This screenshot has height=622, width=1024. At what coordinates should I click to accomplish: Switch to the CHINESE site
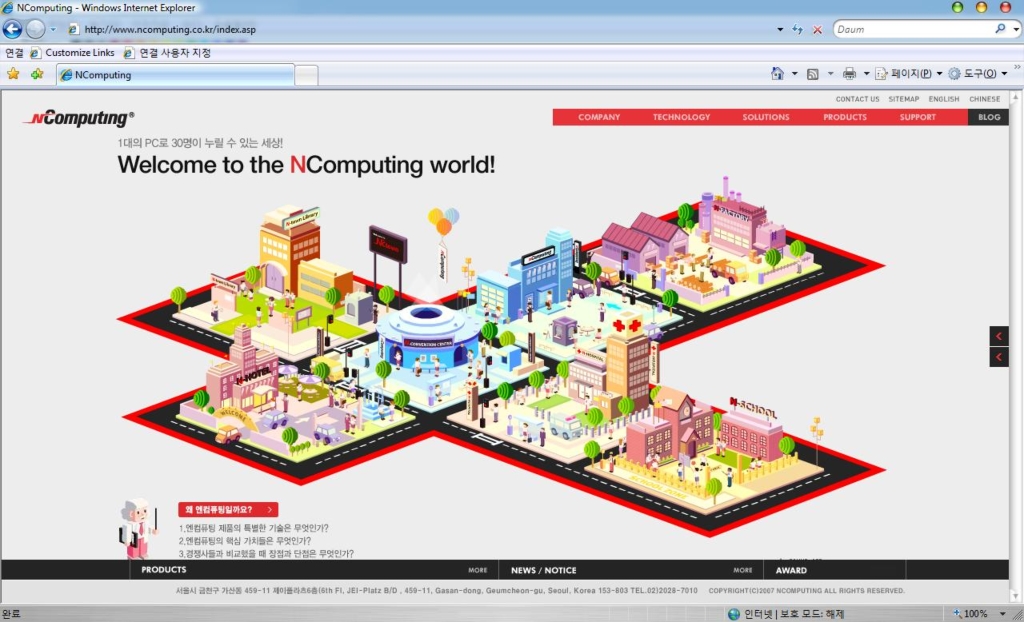(984, 99)
